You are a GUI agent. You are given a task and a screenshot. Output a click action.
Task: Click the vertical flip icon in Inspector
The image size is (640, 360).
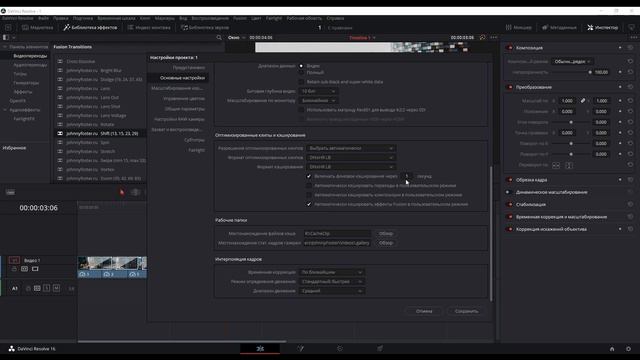pyautogui.click(x=569, y=165)
